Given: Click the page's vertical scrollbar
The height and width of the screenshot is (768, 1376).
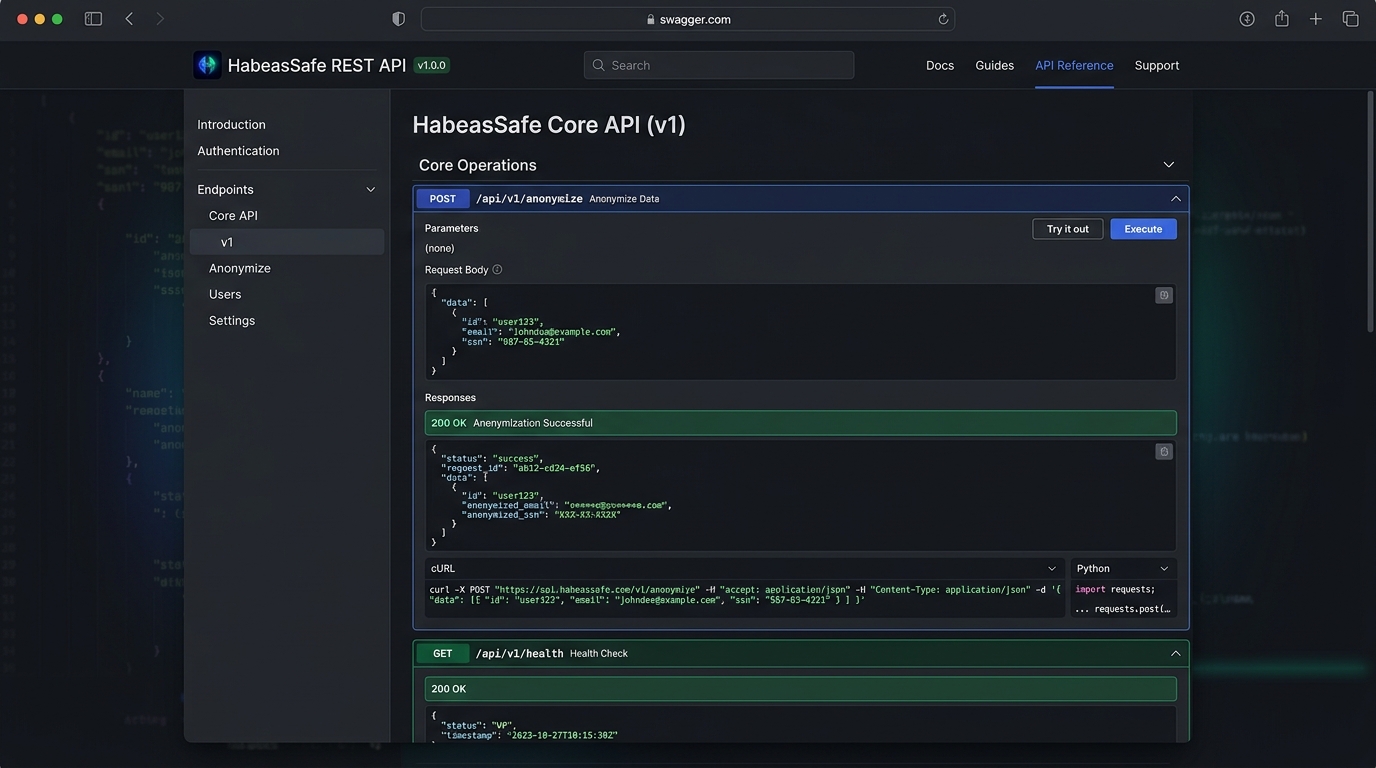Looking at the screenshot, I should (x=1370, y=212).
